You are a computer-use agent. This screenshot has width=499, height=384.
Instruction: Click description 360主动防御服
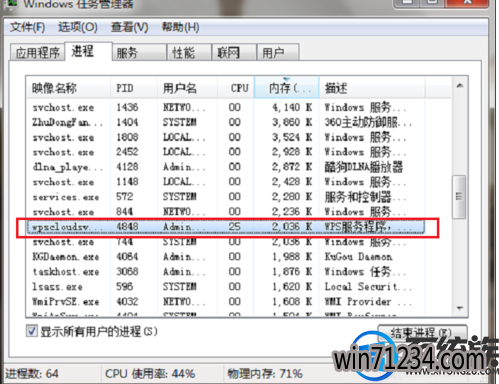coord(368,123)
